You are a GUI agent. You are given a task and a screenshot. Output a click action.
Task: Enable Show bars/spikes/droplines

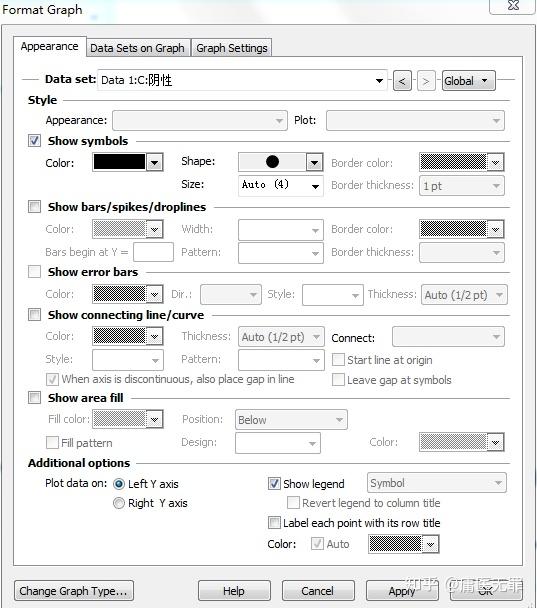[x=35, y=206]
